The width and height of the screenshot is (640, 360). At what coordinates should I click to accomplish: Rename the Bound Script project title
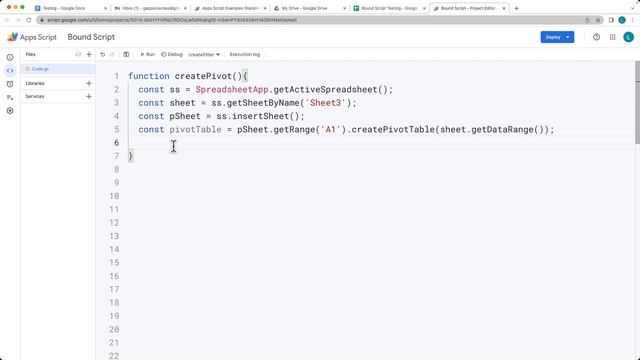[x=91, y=37]
